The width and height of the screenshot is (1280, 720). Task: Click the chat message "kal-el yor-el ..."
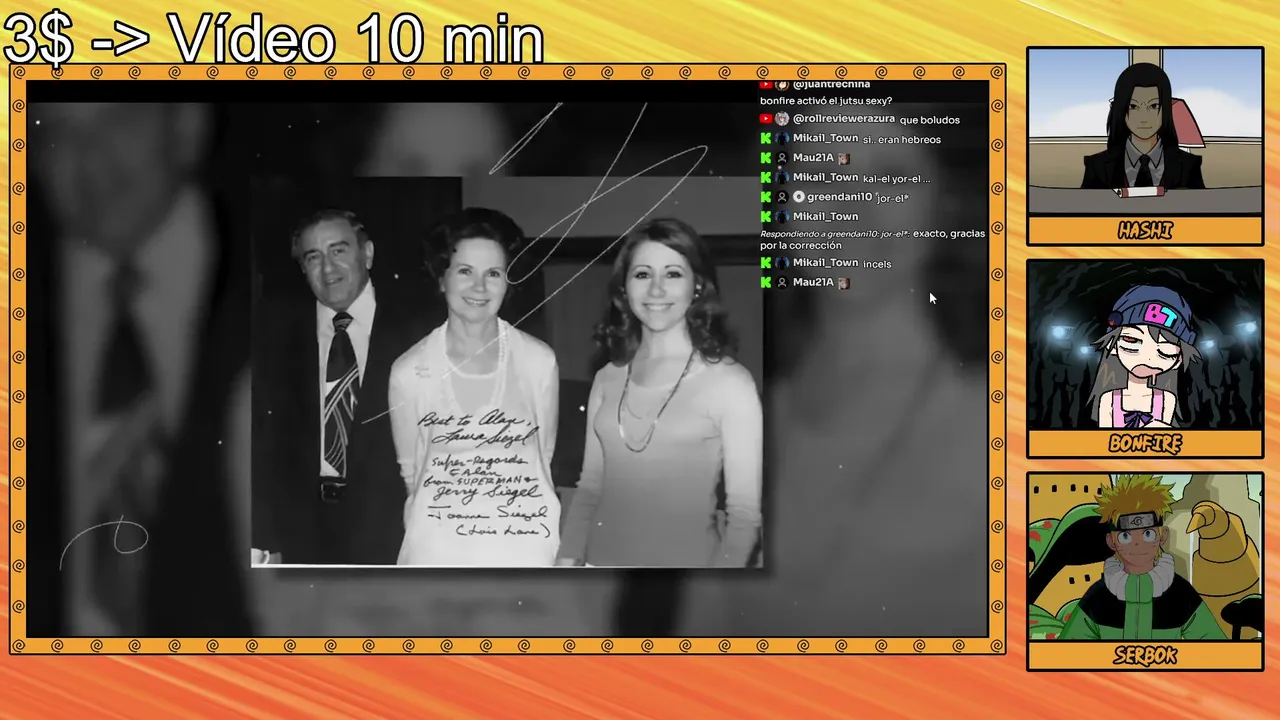click(897, 179)
